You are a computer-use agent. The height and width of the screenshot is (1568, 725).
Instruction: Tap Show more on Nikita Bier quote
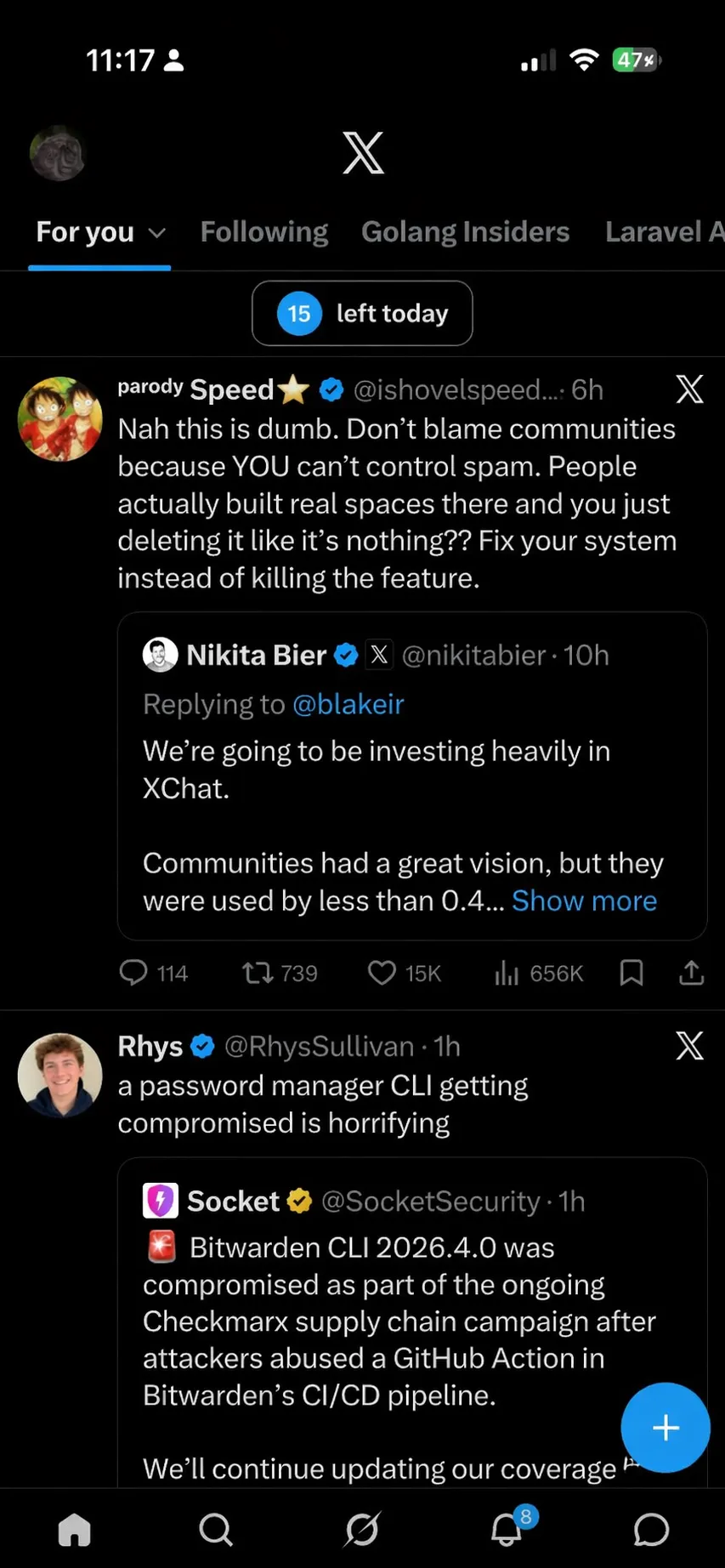point(584,900)
